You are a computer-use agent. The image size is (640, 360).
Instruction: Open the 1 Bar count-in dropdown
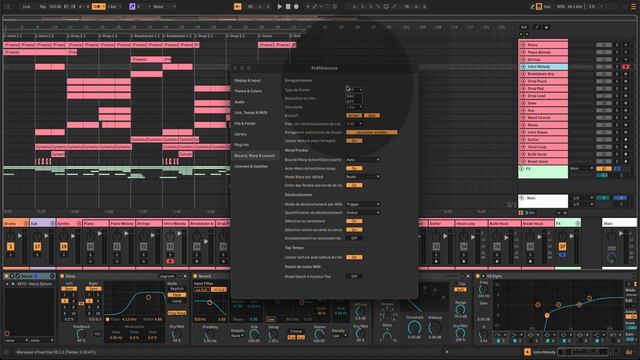(354, 107)
